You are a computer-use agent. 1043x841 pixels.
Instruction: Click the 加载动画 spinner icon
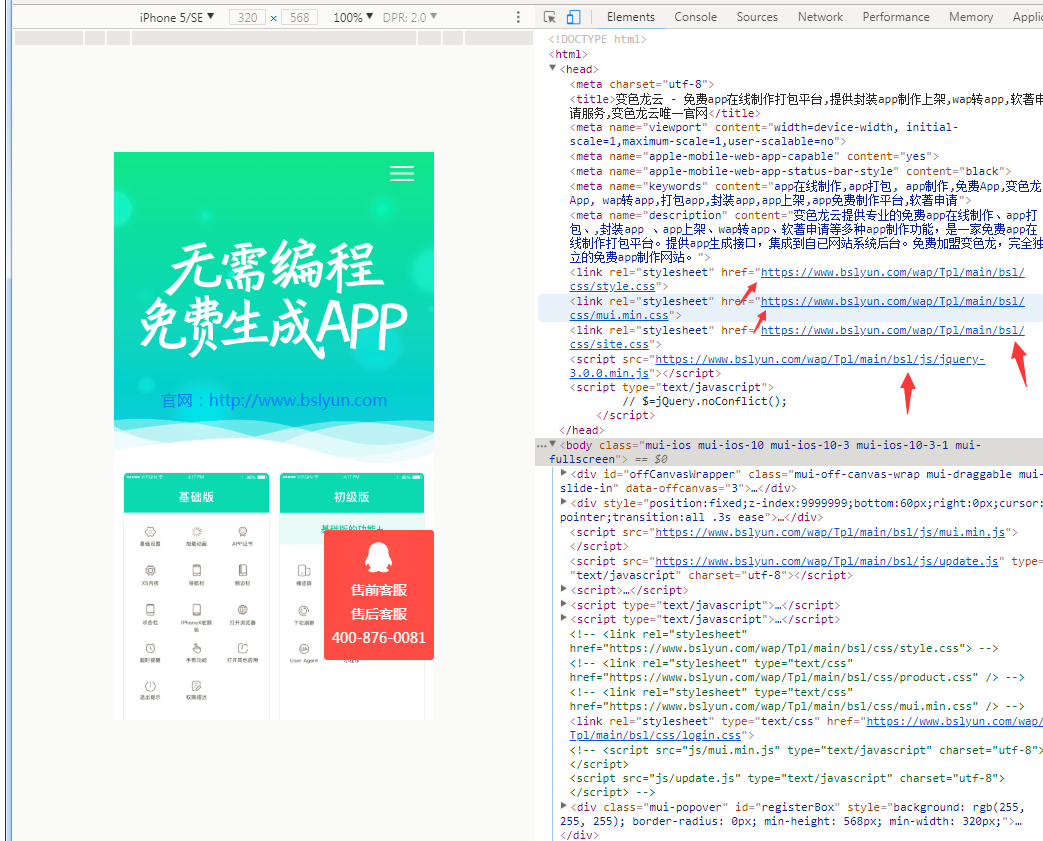pos(196,532)
